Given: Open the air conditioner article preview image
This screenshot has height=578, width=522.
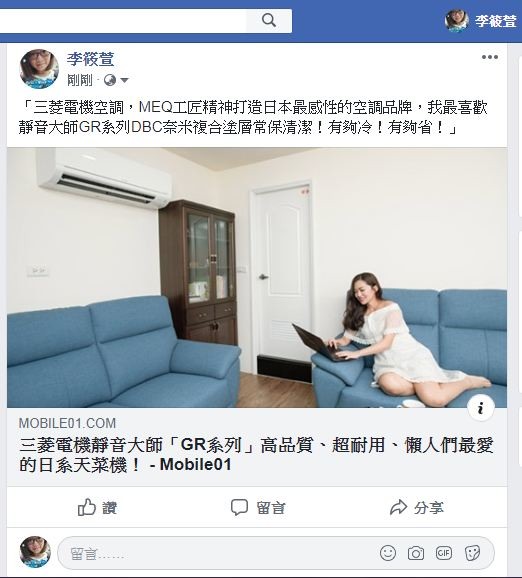Looking at the screenshot, I should pos(257,278).
